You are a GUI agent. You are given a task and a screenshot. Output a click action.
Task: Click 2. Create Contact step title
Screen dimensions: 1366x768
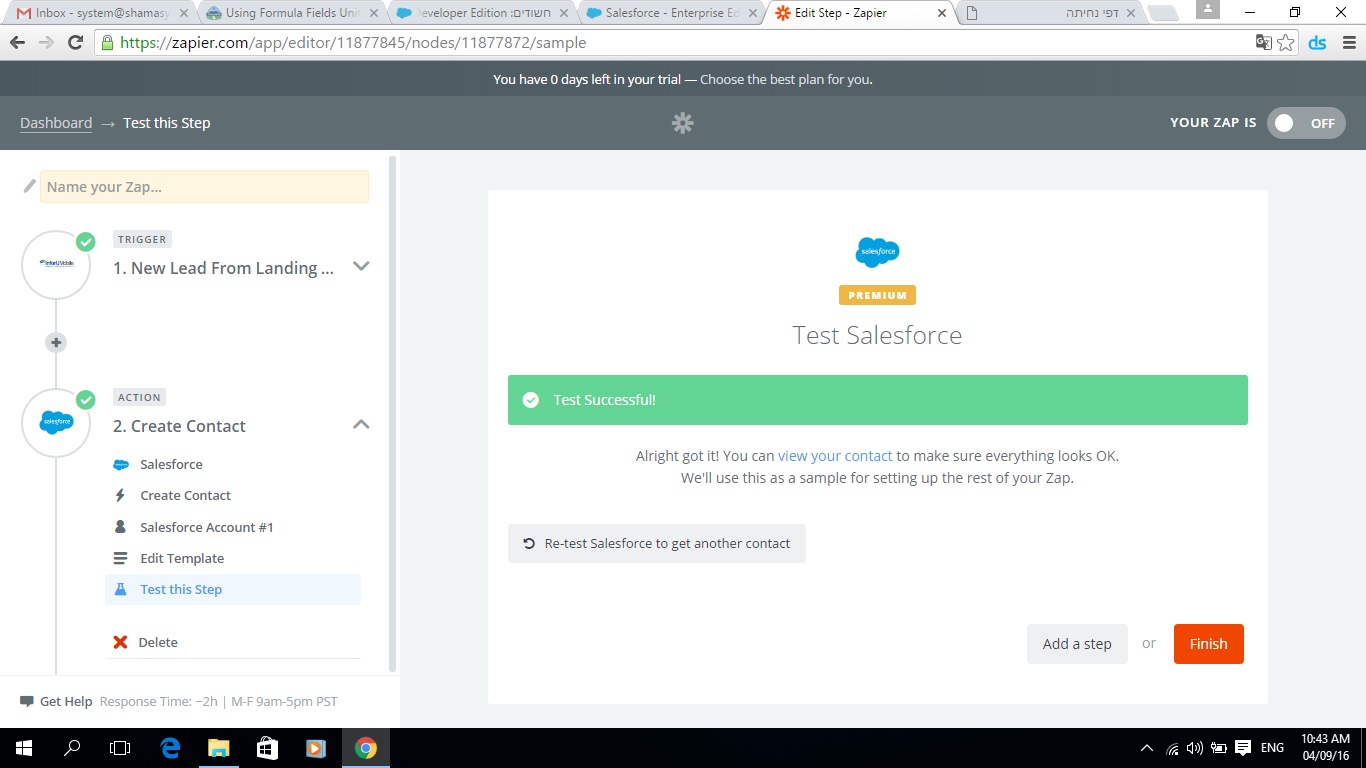coord(179,426)
